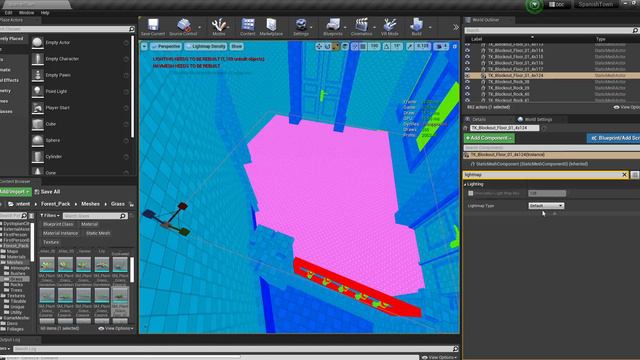Viewport: 640px width, 360px height.
Task: Toggle scale snapping icon in viewport
Action: [410, 47]
